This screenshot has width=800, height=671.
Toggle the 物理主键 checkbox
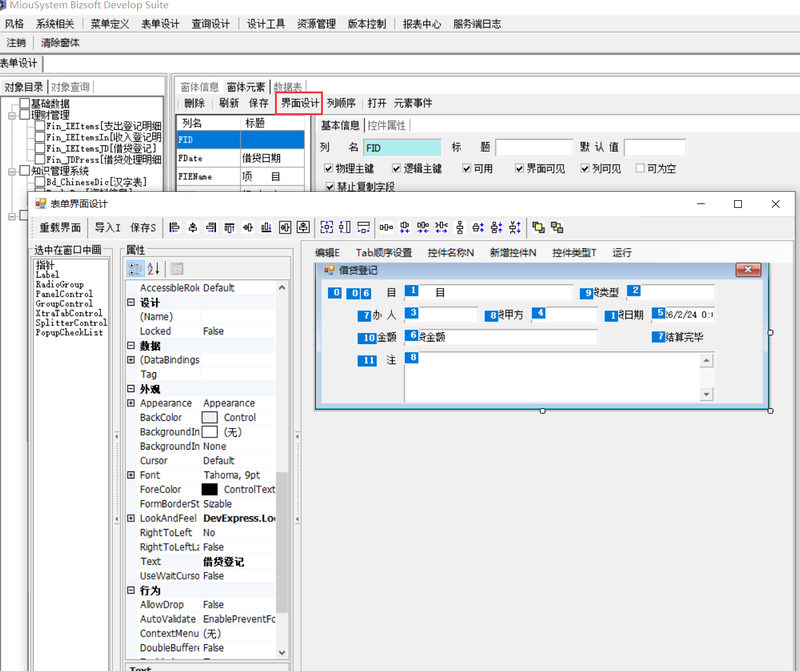coord(329,169)
